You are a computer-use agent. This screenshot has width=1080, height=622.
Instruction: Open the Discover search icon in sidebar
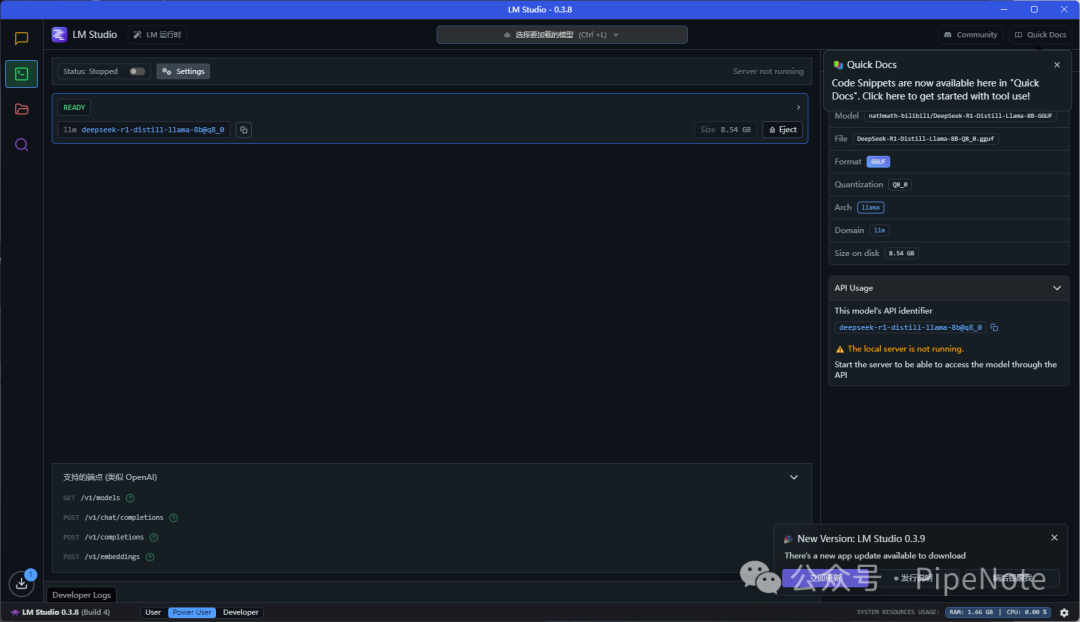coord(21,145)
